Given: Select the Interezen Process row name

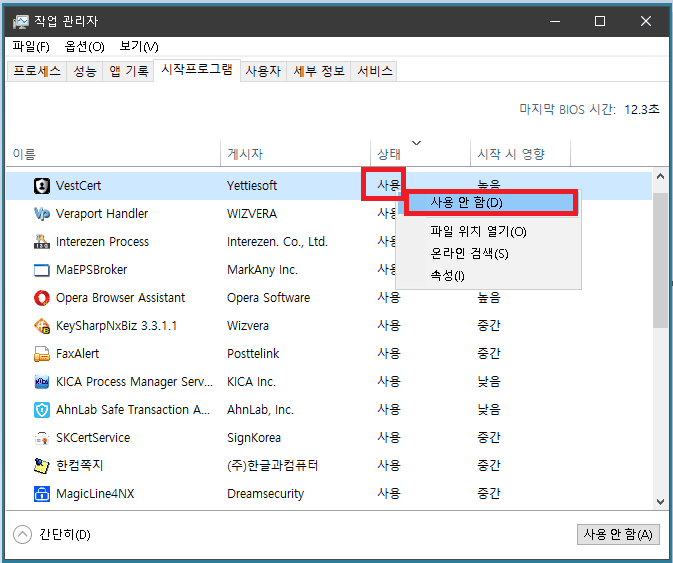Looking at the screenshot, I should tap(102, 242).
